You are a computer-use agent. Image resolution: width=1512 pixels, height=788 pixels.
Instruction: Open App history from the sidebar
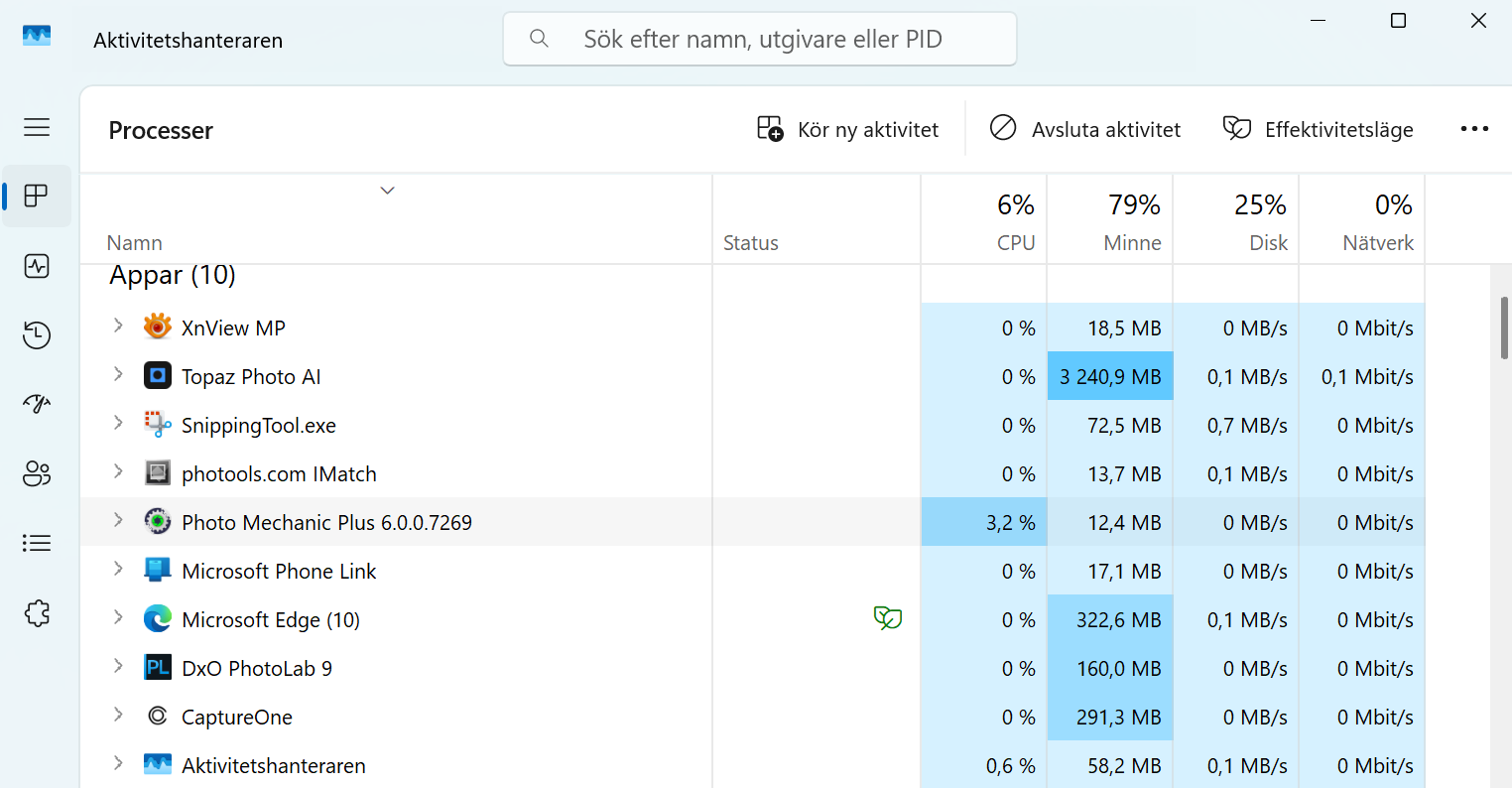tap(37, 335)
